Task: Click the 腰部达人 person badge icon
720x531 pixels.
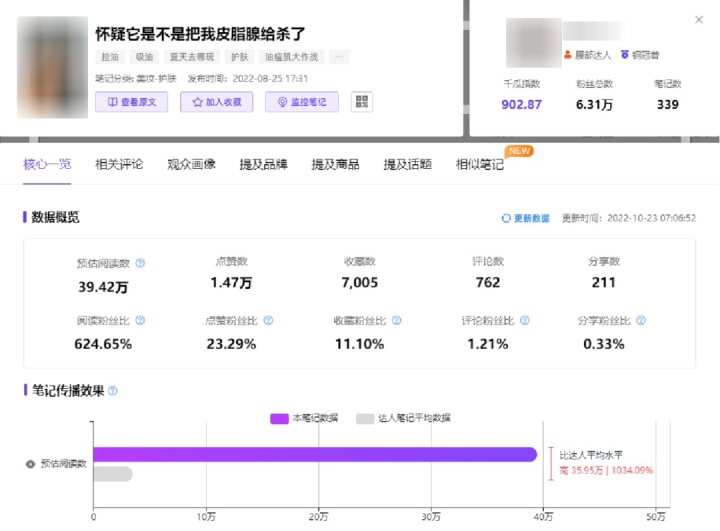Action: point(568,55)
